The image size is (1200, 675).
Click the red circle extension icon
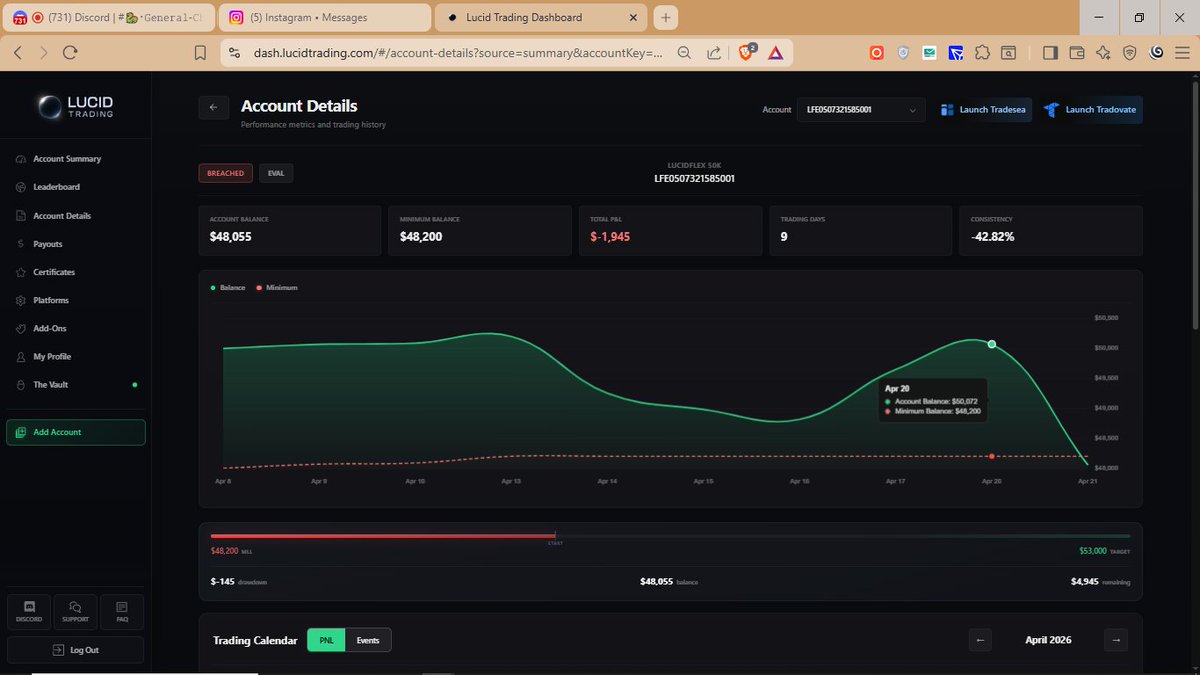click(876, 53)
